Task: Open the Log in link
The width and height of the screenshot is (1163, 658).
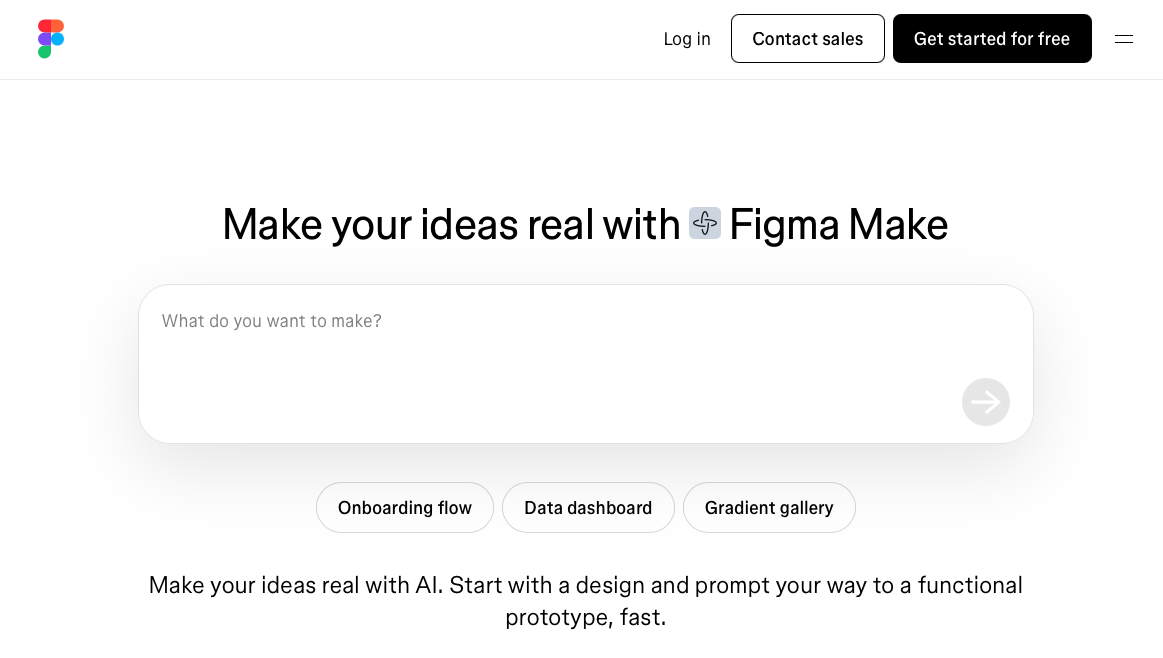Action: (x=686, y=38)
